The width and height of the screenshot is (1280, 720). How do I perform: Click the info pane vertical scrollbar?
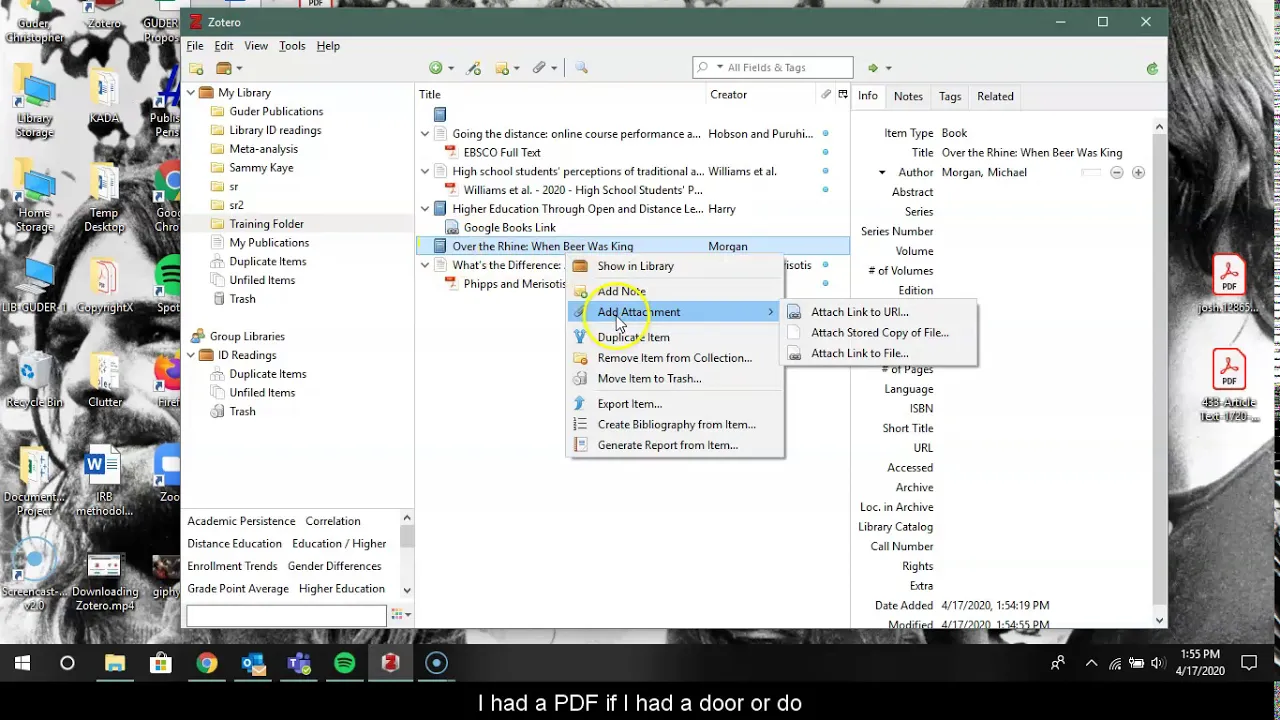click(x=1159, y=370)
